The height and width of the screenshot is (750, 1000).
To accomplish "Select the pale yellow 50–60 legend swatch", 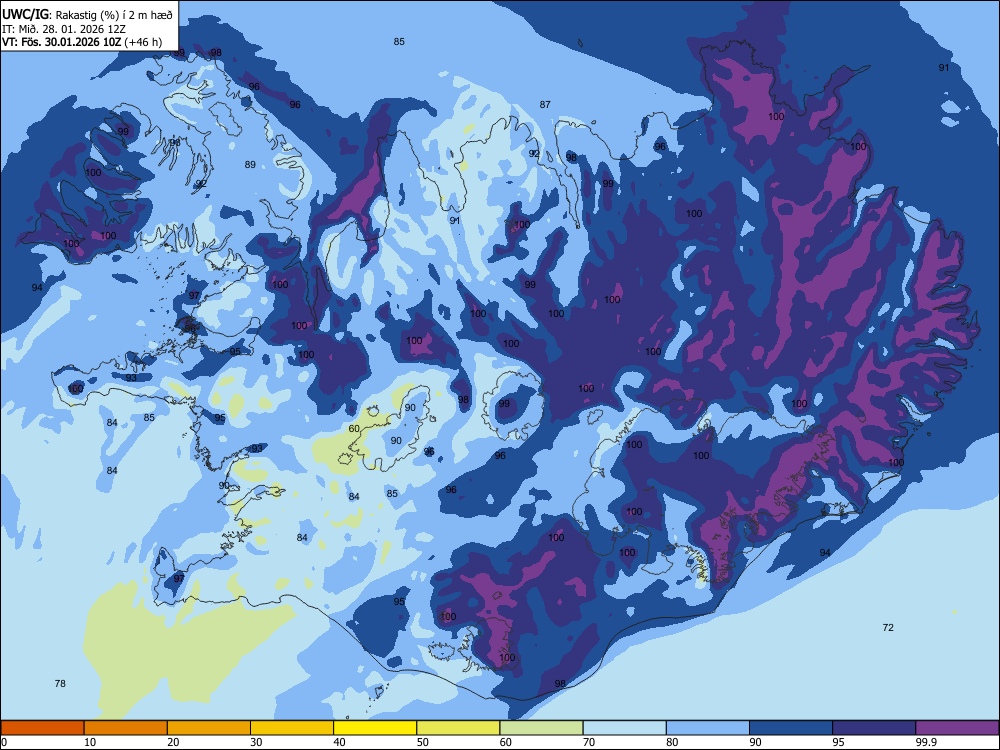I will 458,728.
